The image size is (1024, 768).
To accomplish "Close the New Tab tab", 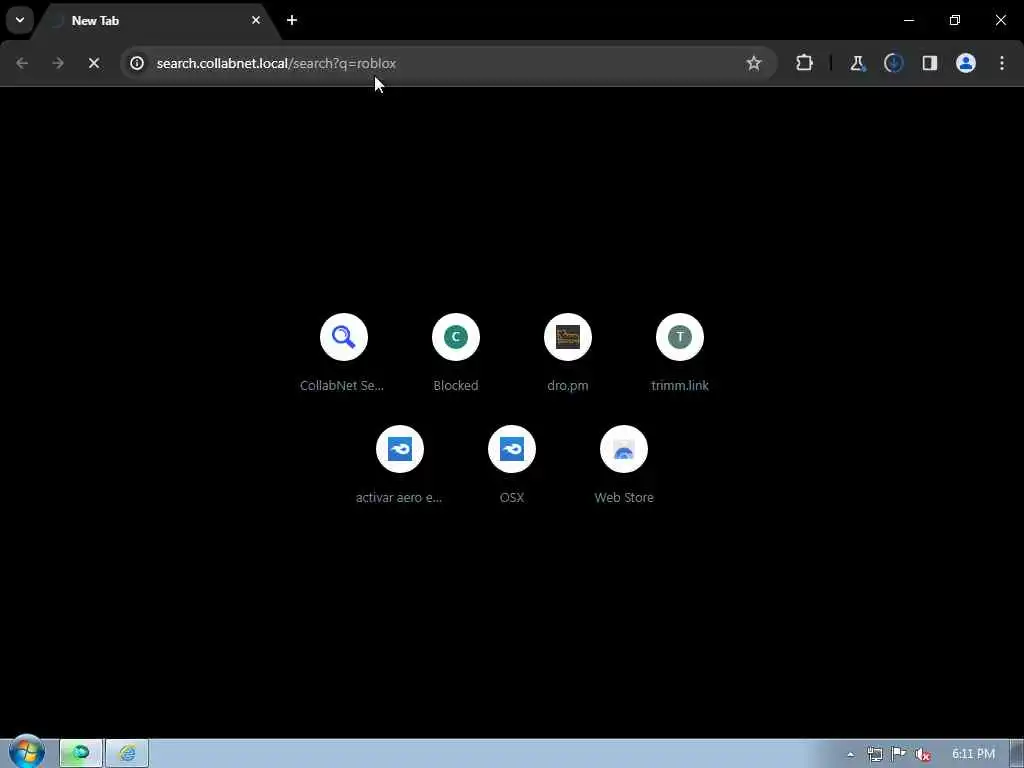I will coord(256,20).
